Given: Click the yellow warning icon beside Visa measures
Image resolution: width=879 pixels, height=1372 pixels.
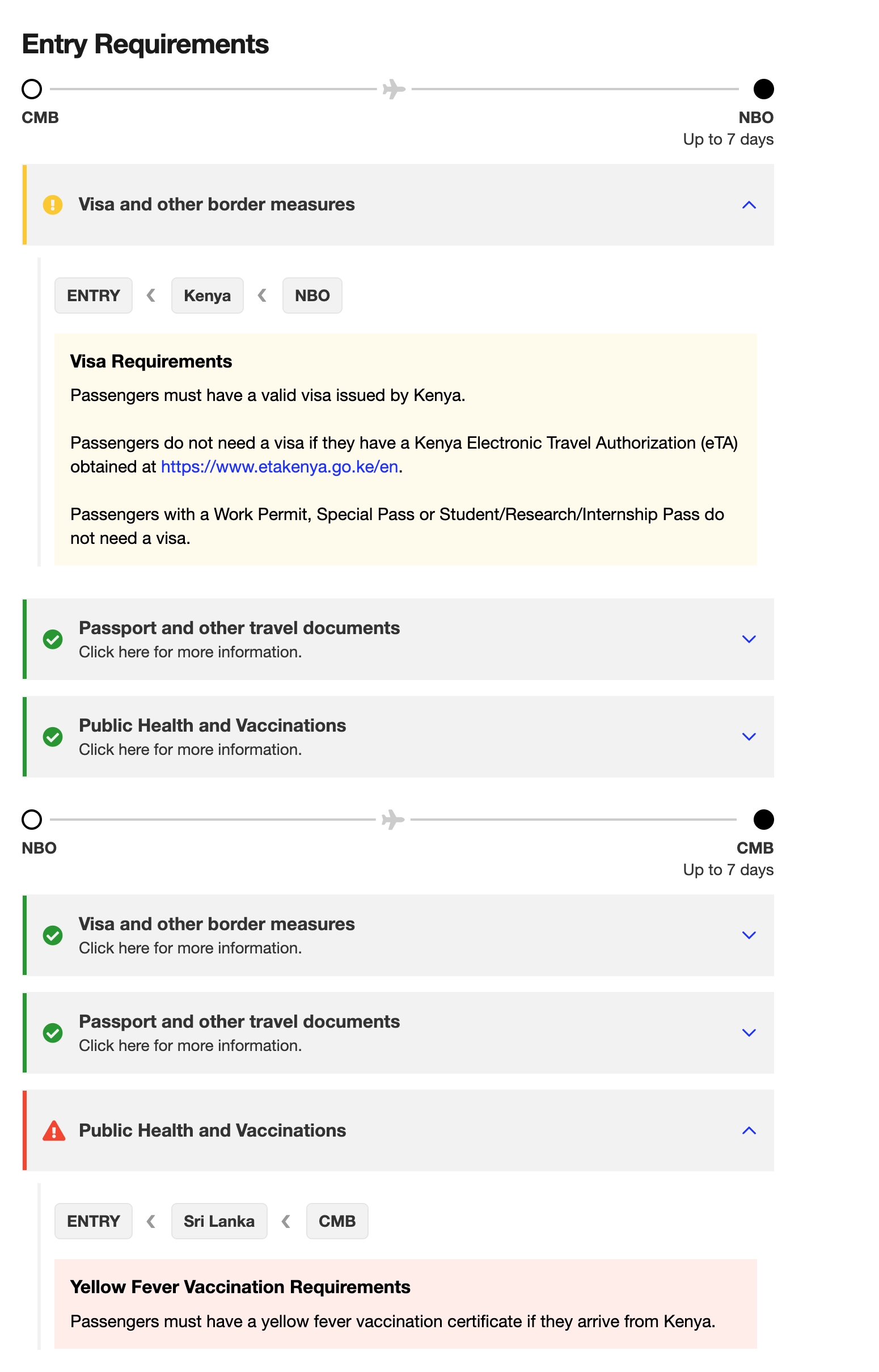Looking at the screenshot, I should [x=53, y=204].
